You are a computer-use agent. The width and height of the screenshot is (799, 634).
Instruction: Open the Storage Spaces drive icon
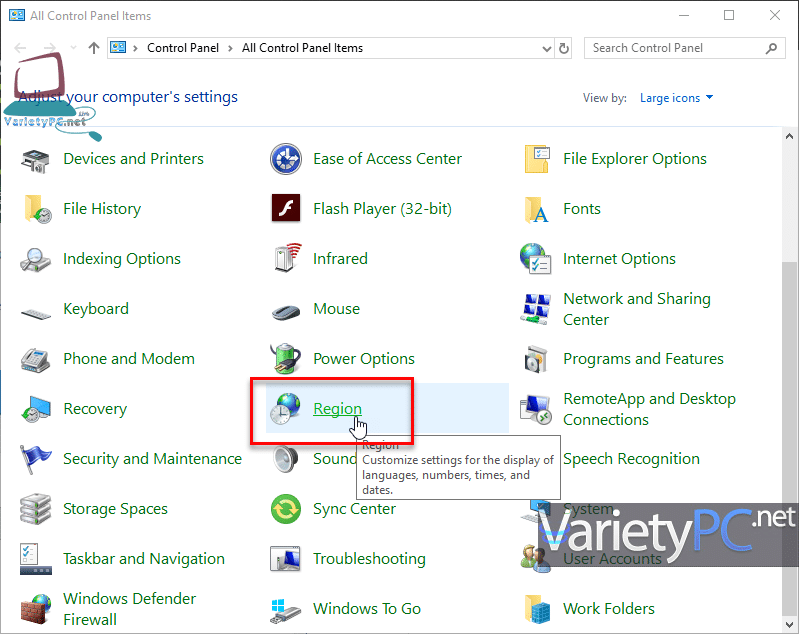(37, 509)
